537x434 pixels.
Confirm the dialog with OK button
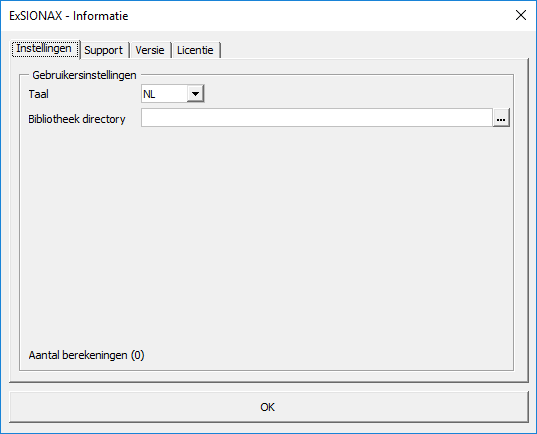coord(268,407)
